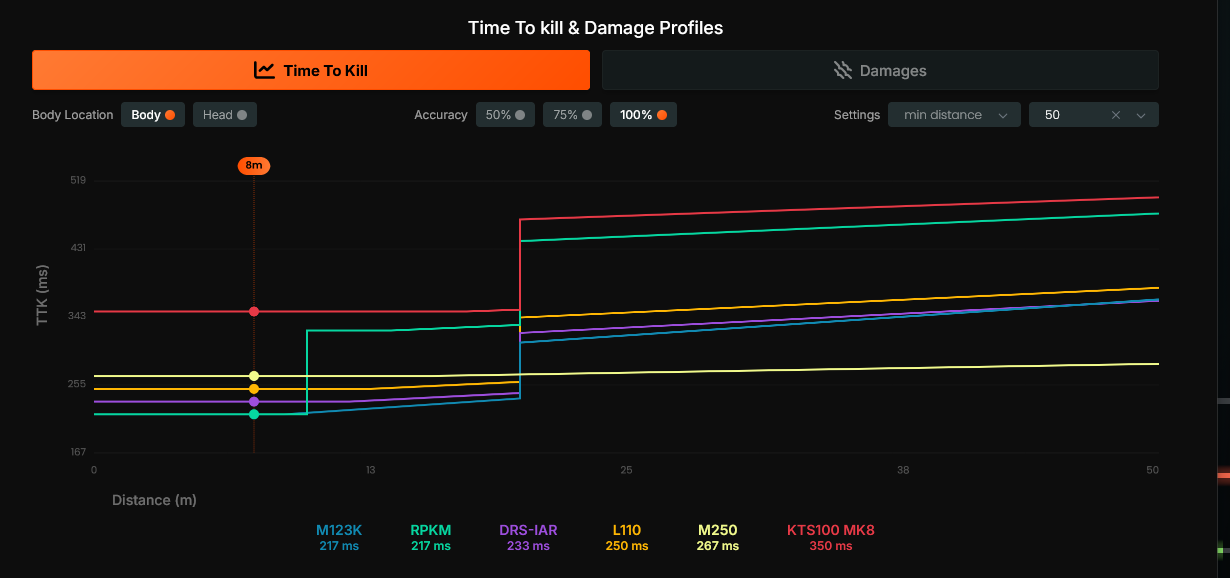The height and width of the screenshot is (578, 1230).
Task: Set accuracy to 75%
Action: [573, 115]
